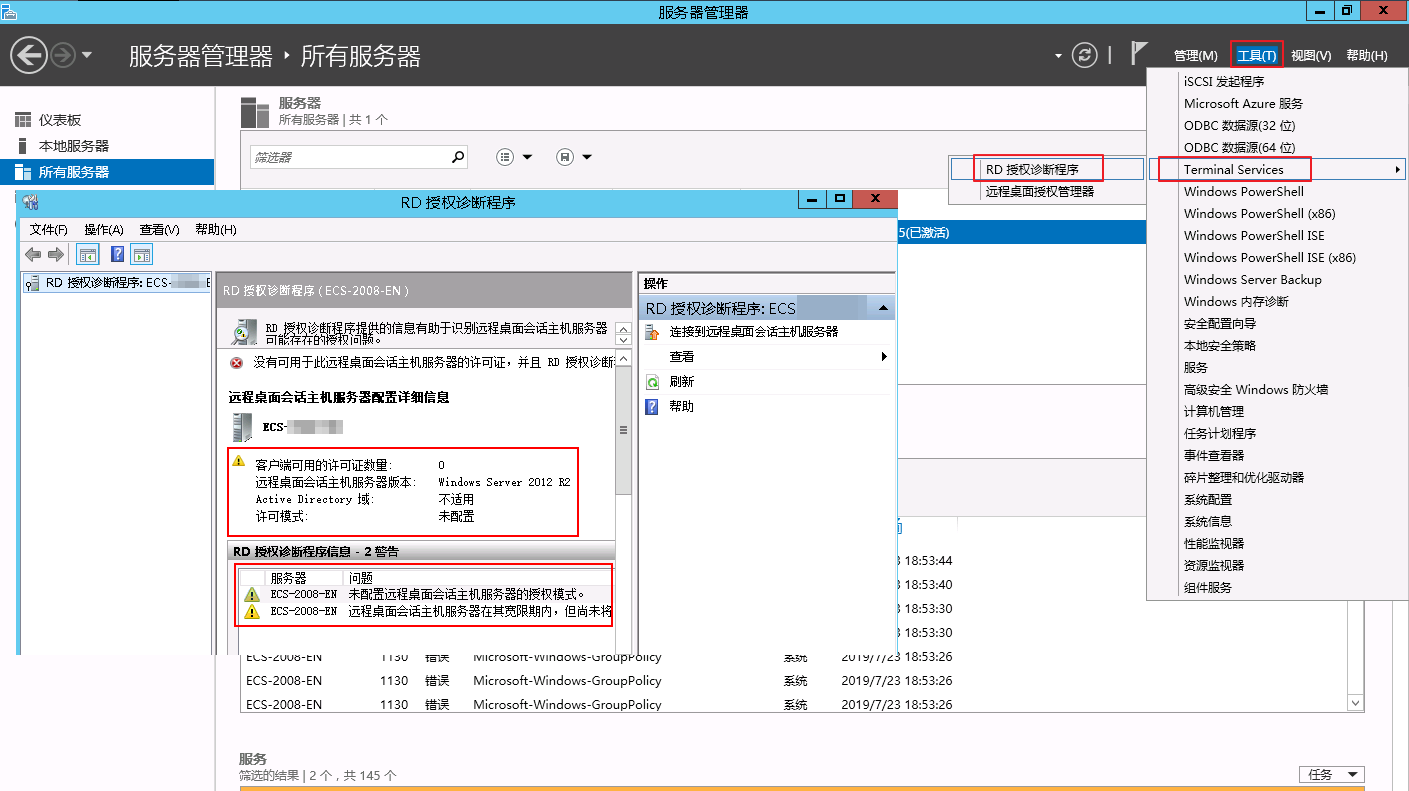Open the notifications flag in Server Manager
Image resolution: width=1409 pixels, height=791 pixels.
tap(1139, 54)
